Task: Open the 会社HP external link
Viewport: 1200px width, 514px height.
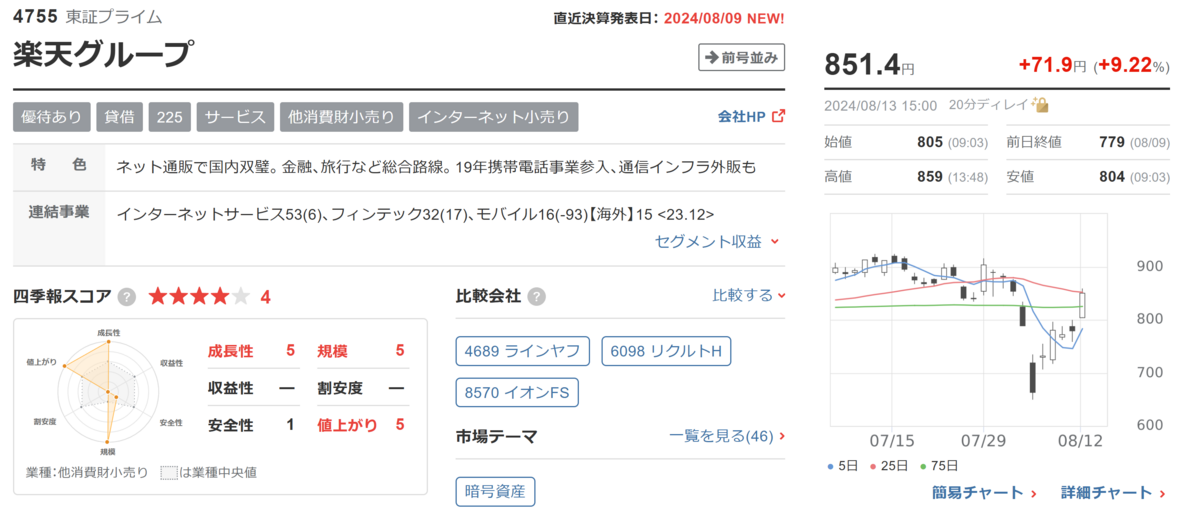Action: click(x=751, y=116)
